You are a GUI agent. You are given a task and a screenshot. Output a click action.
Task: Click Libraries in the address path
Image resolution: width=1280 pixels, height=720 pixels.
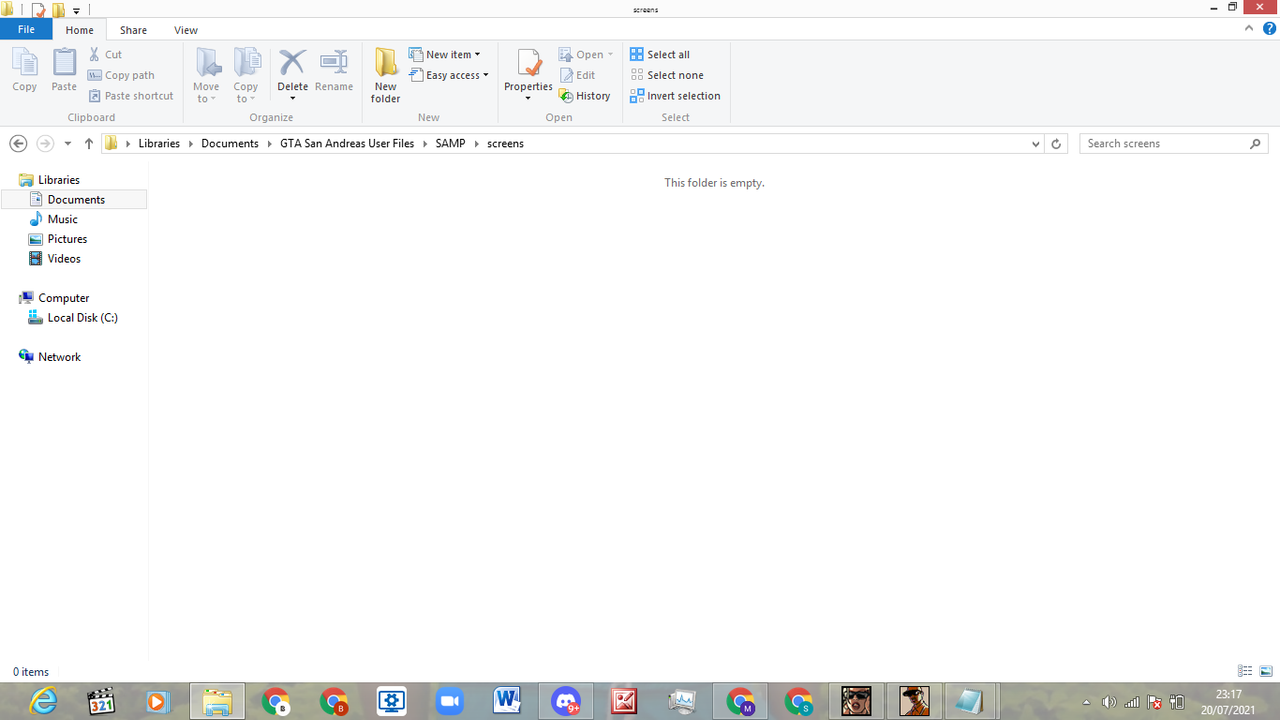click(159, 144)
